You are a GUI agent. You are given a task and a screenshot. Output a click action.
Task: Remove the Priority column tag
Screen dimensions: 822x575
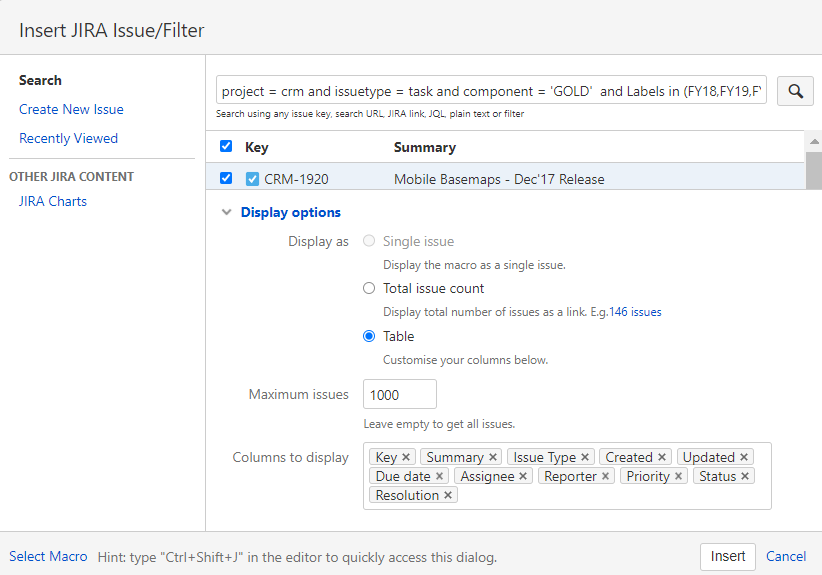[x=678, y=476]
